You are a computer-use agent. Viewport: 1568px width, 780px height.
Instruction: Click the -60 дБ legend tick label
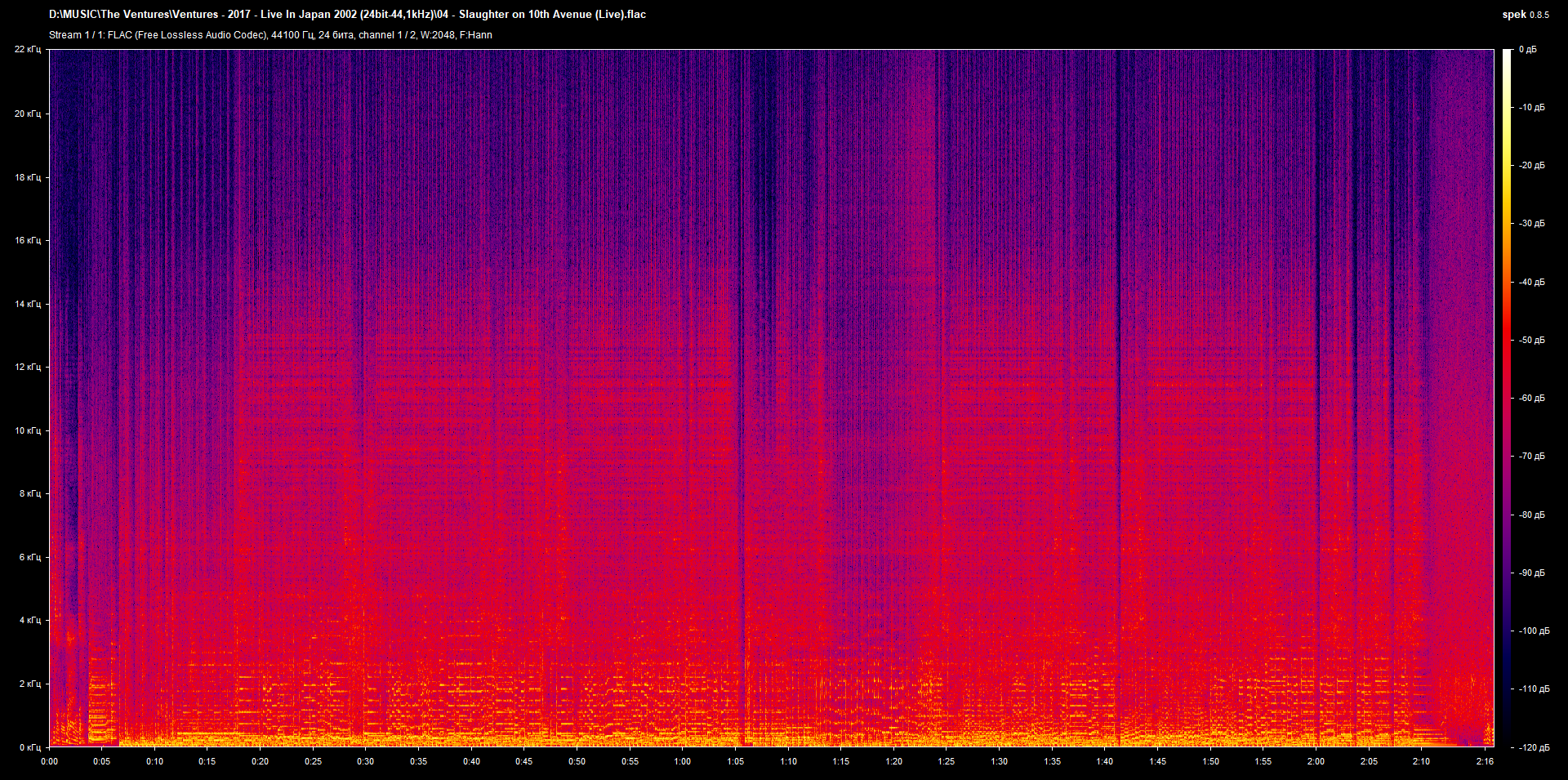(1530, 399)
